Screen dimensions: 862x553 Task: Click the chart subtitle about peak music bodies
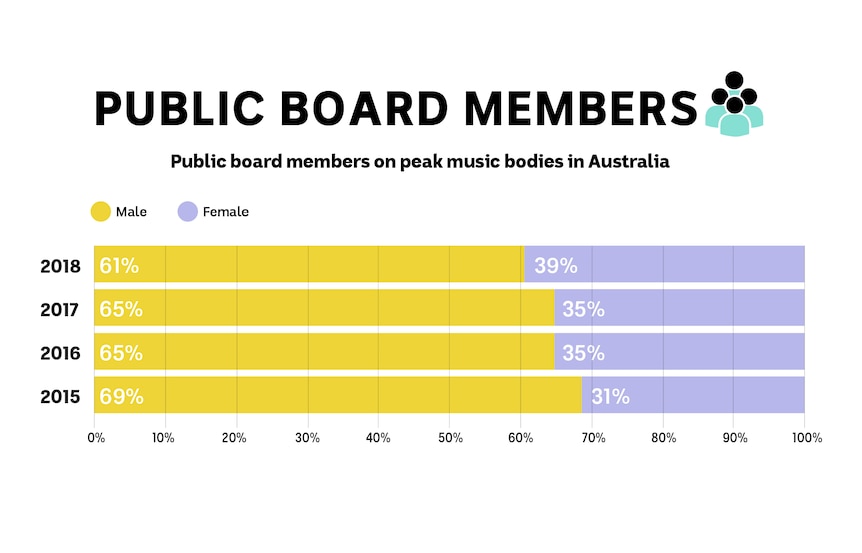click(420, 162)
